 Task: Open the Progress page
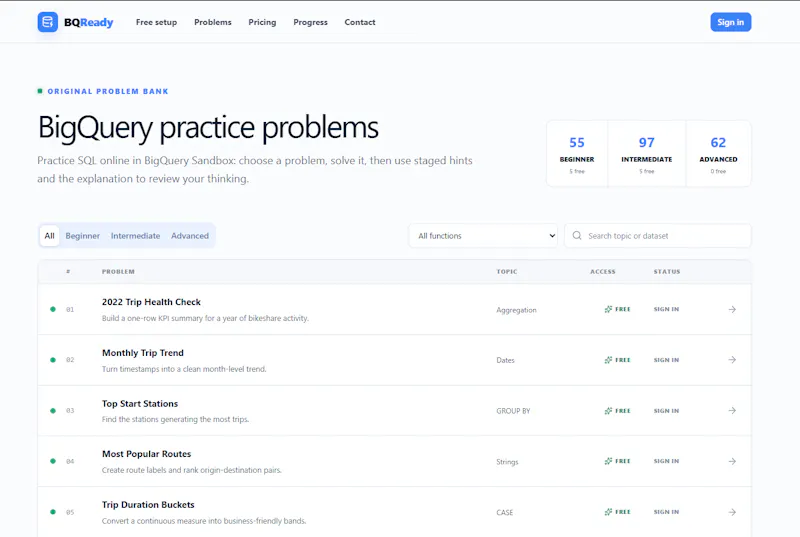(310, 22)
